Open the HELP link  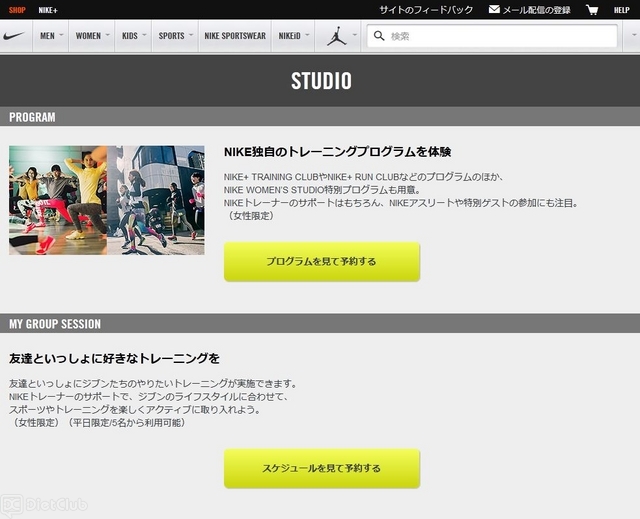[621, 10]
